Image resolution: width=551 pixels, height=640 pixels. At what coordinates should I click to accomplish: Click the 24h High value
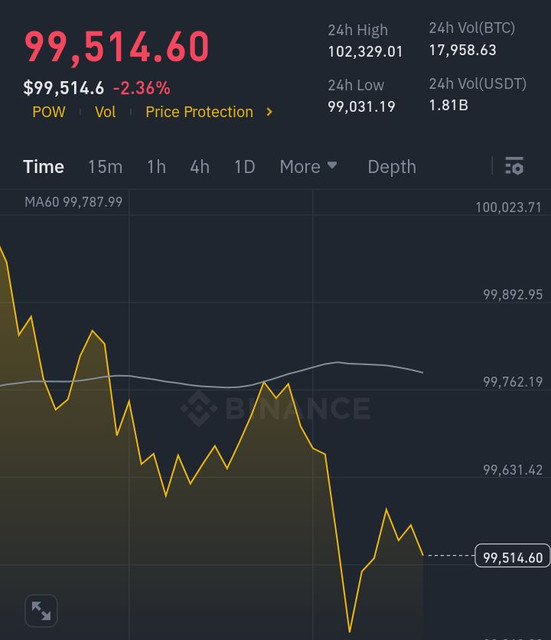coord(365,51)
